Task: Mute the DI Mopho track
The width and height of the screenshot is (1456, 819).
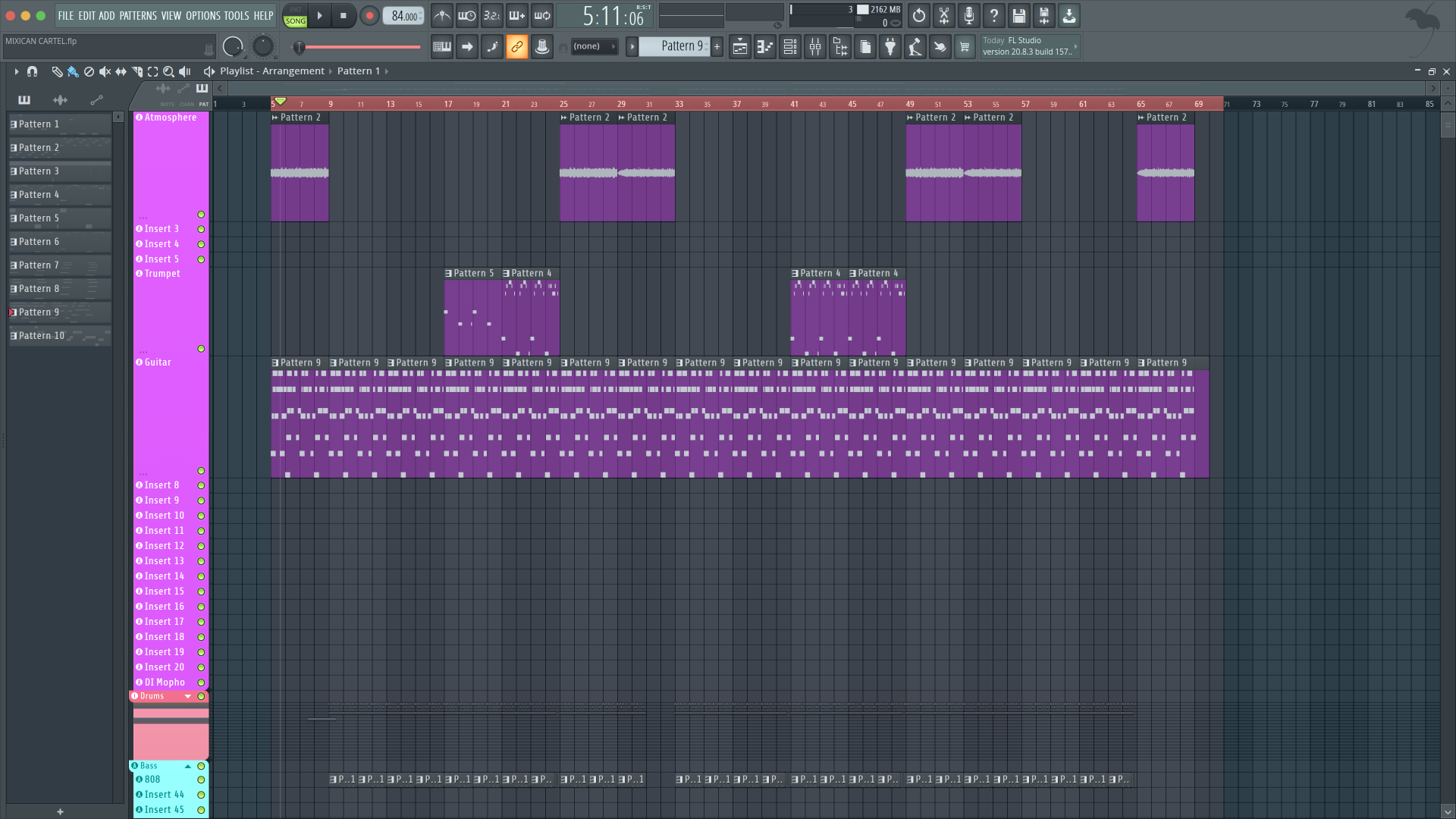Action: (x=201, y=682)
